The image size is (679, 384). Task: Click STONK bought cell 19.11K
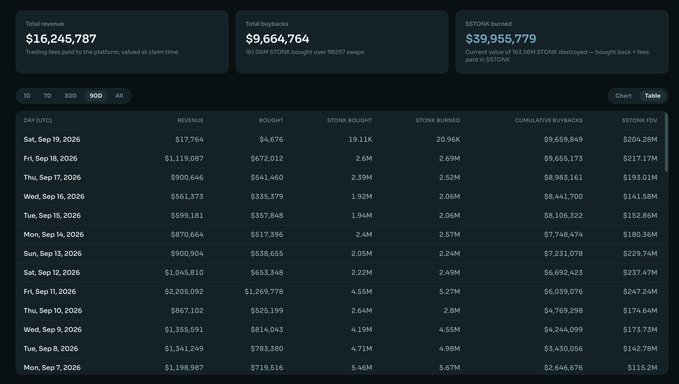360,139
